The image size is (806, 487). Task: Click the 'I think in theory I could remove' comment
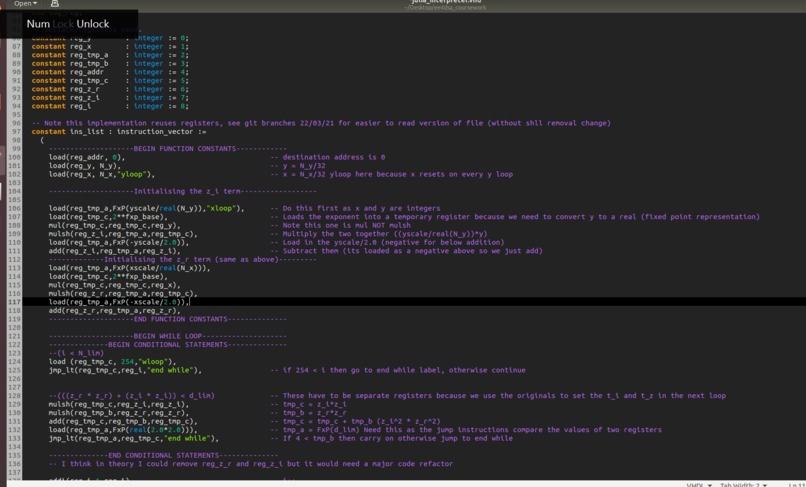tap(251, 464)
